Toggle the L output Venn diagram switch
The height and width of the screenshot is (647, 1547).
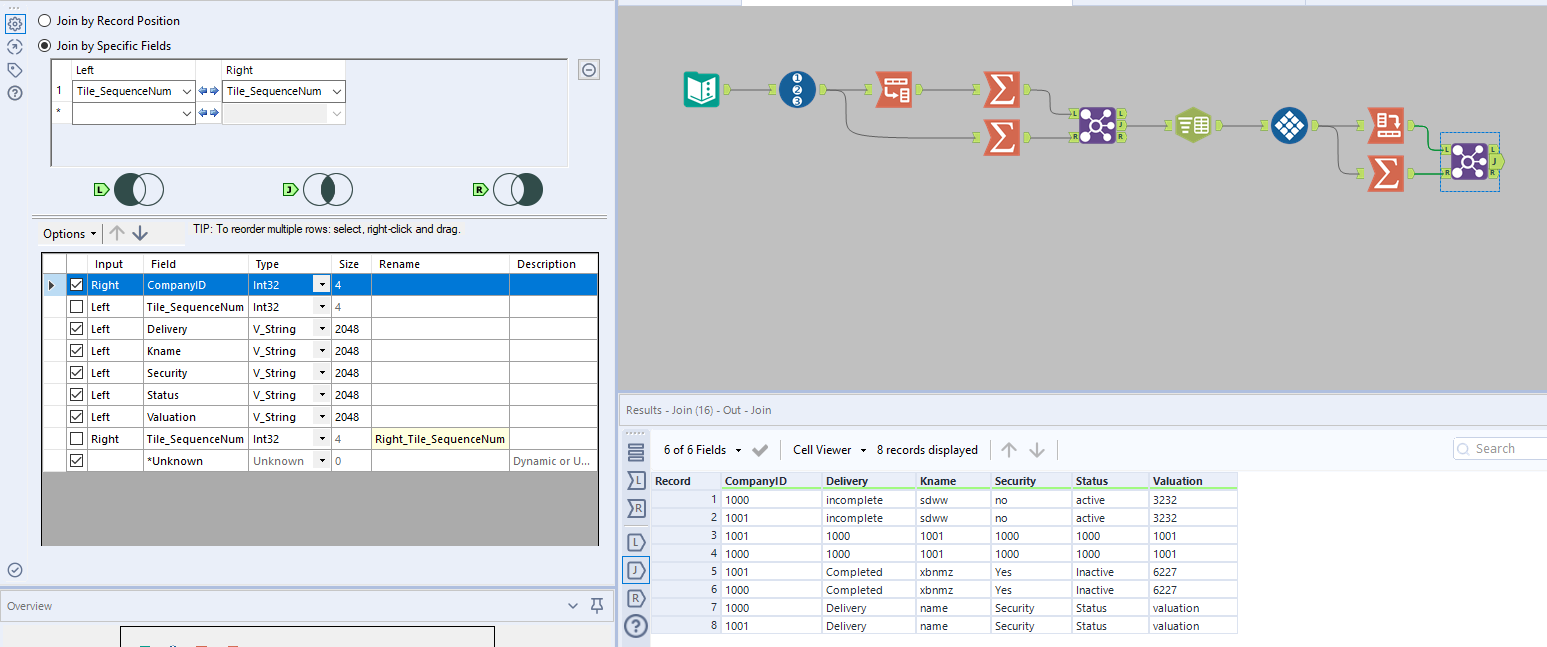coord(139,189)
